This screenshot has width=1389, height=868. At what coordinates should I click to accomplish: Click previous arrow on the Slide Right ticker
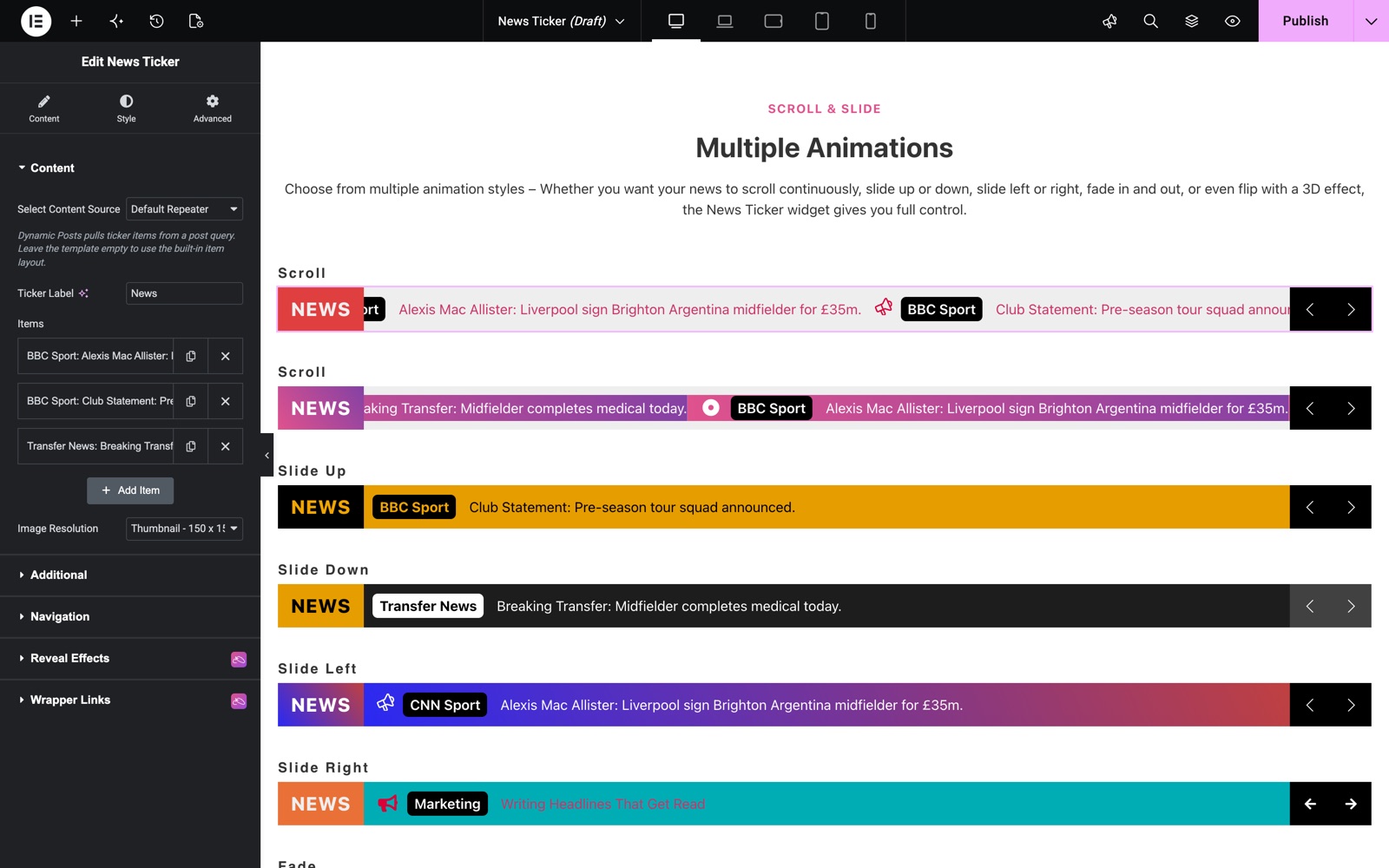point(1310,804)
